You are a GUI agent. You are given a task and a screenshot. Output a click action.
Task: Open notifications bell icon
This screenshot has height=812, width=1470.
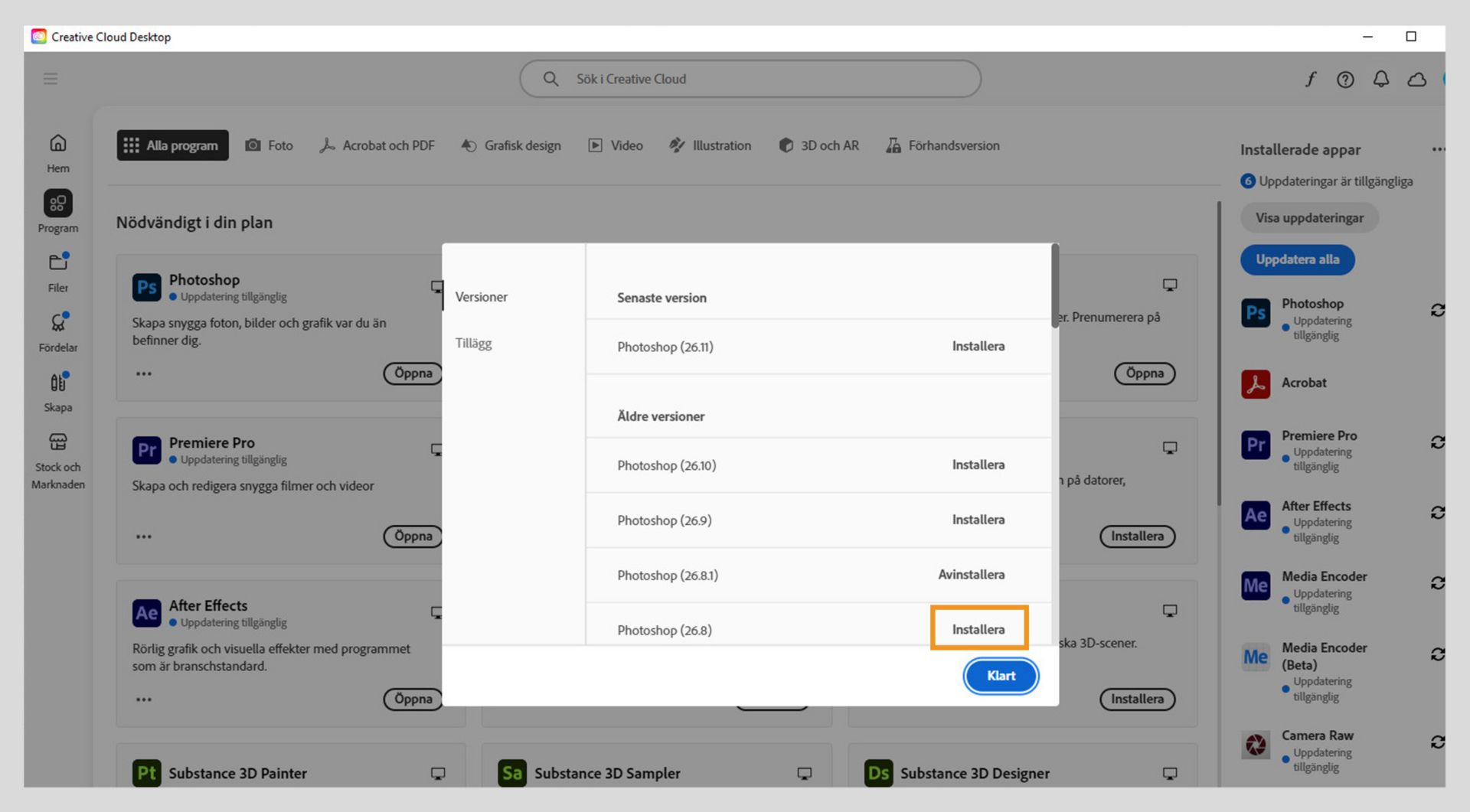pos(1381,79)
